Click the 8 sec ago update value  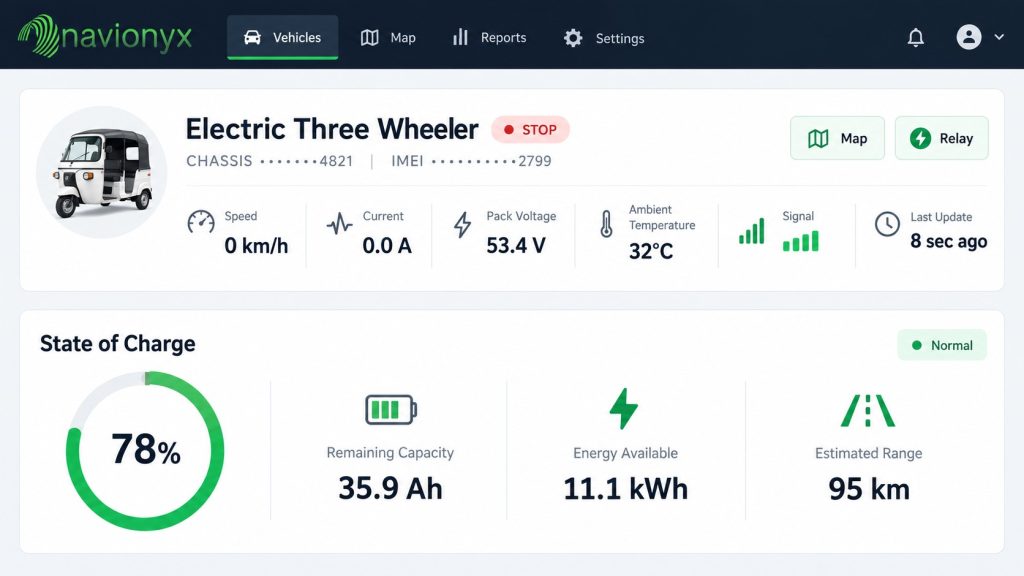(x=948, y=241)
